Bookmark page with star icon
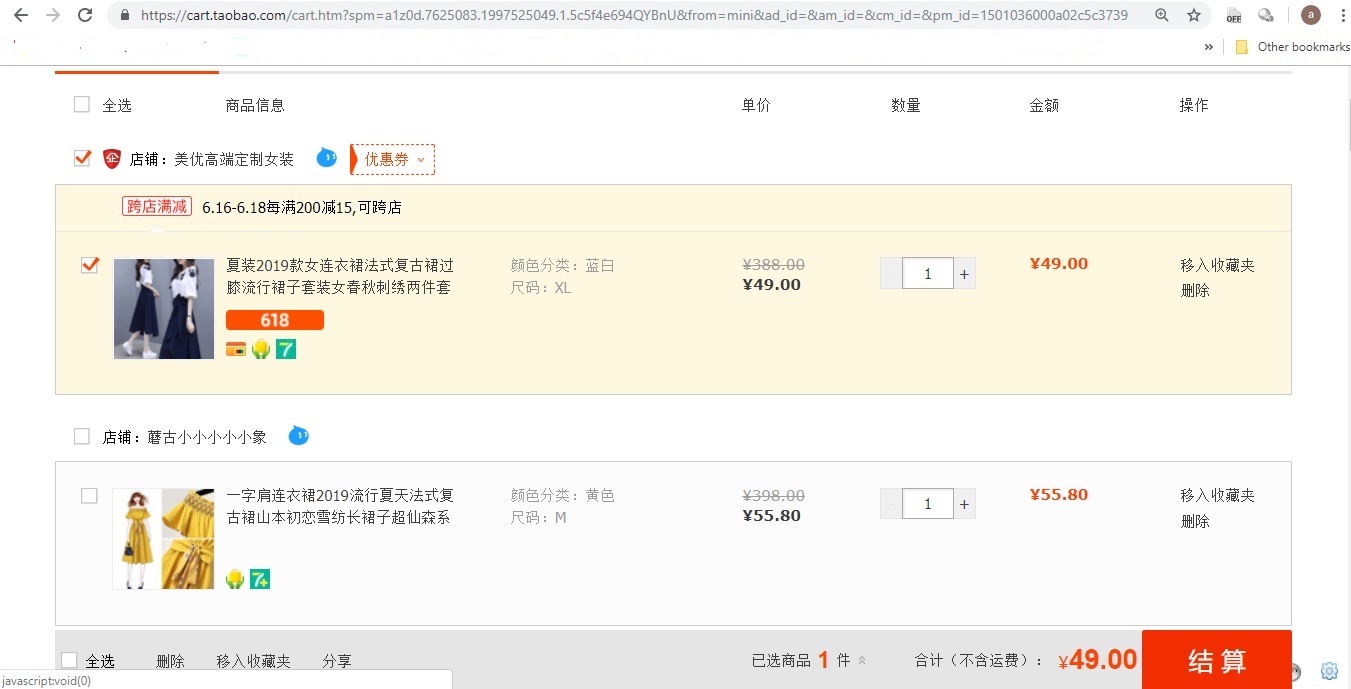 point(1193,15)
